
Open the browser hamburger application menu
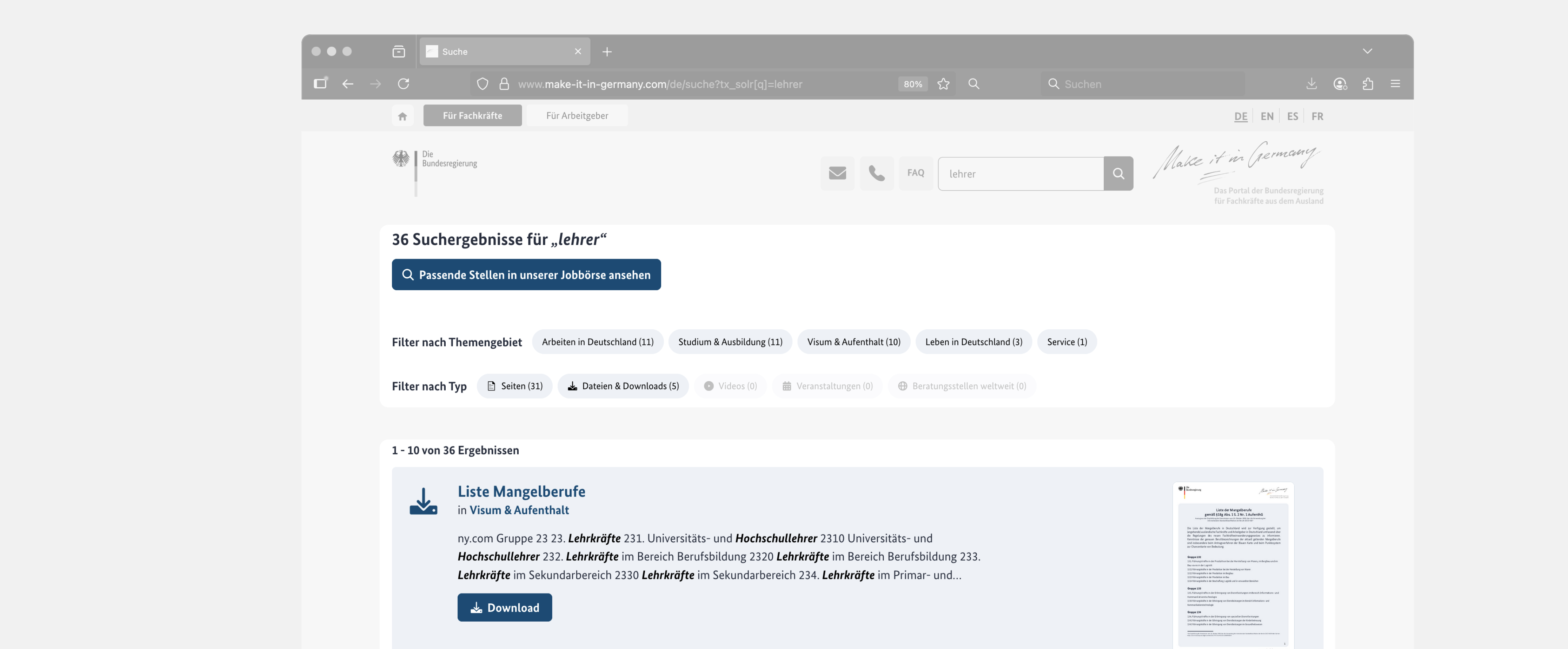pos(1395,84)
